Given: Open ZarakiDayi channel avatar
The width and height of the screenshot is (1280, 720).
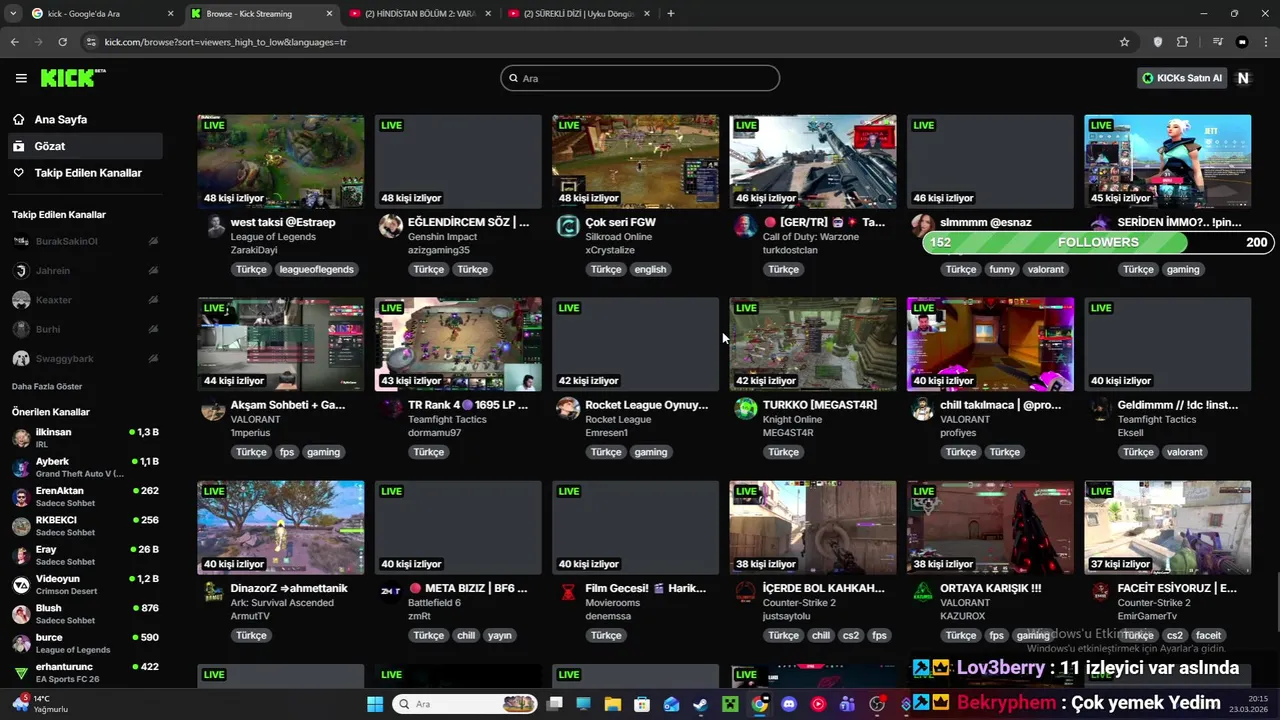Looking at the screenshot, I should [214, 225].
